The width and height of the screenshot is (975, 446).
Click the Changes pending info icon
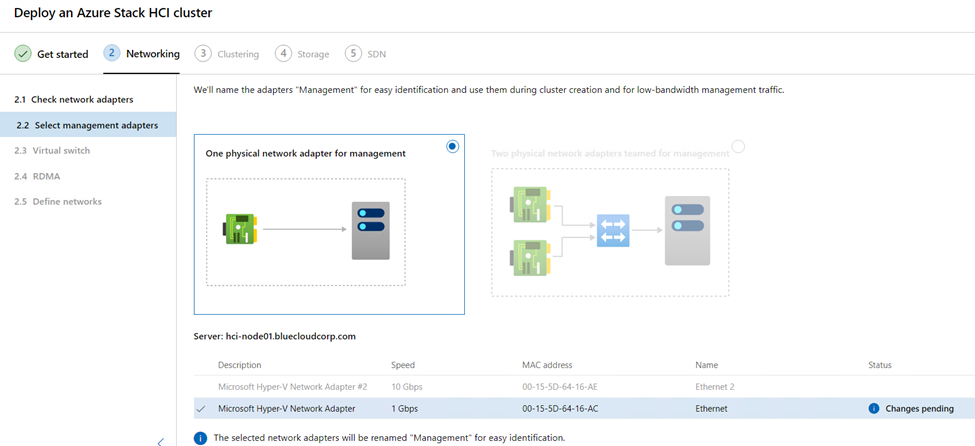point(874,409)
